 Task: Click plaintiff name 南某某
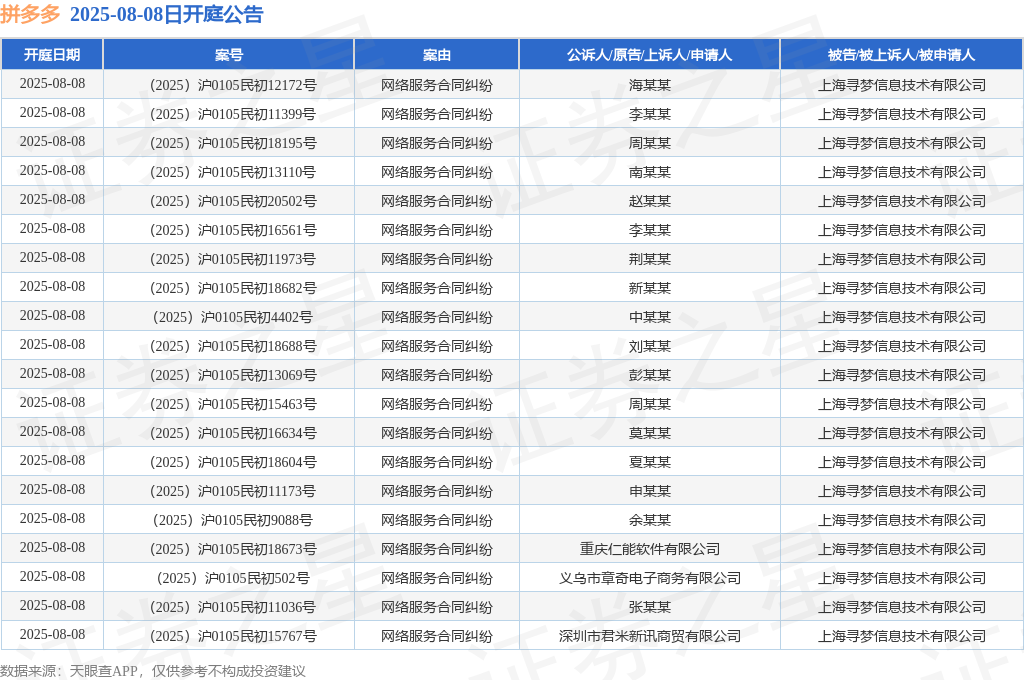pyautogui.click(x=649, y=172)
